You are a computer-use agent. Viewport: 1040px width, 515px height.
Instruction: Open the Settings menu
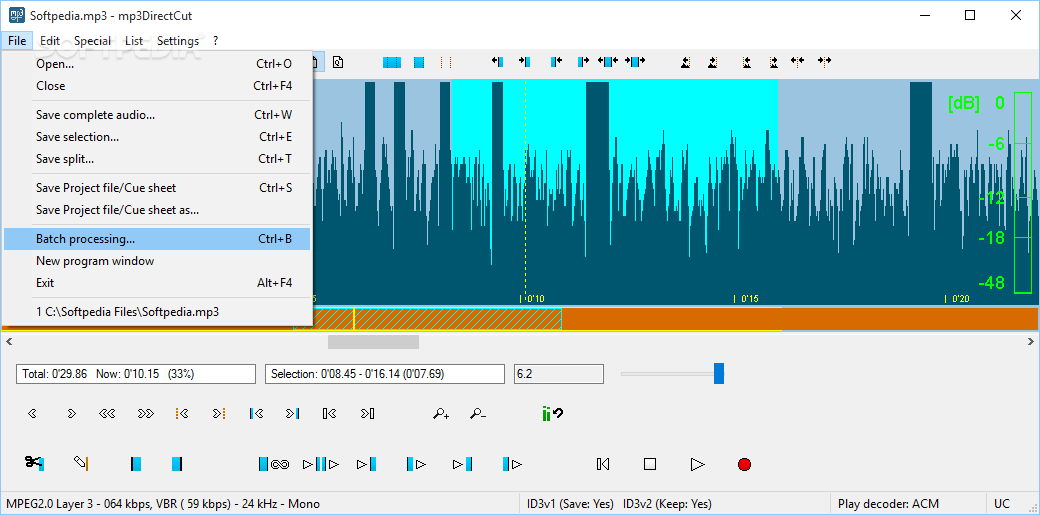pos(178,40)
